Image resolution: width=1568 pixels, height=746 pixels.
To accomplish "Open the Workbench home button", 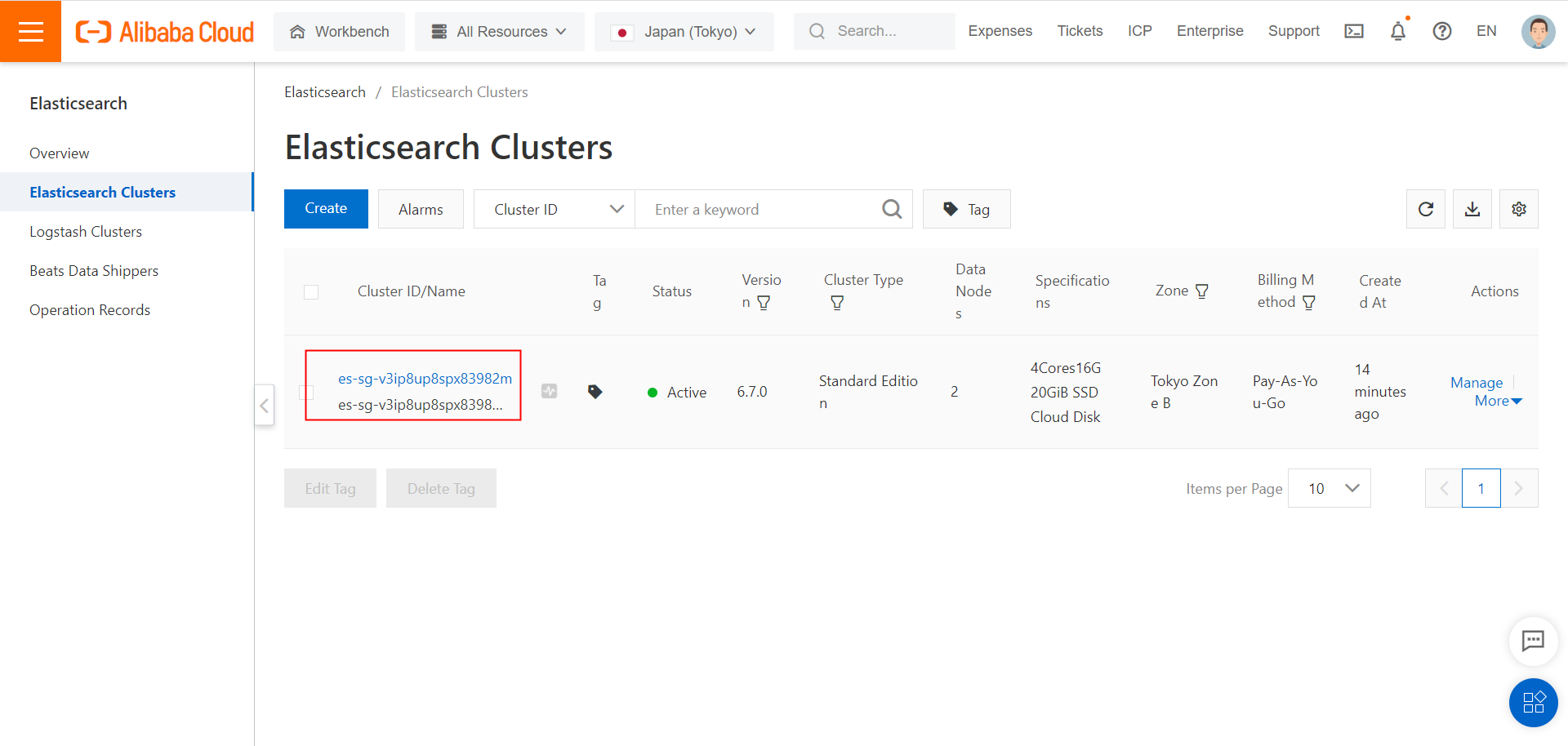I will [339, 32].
